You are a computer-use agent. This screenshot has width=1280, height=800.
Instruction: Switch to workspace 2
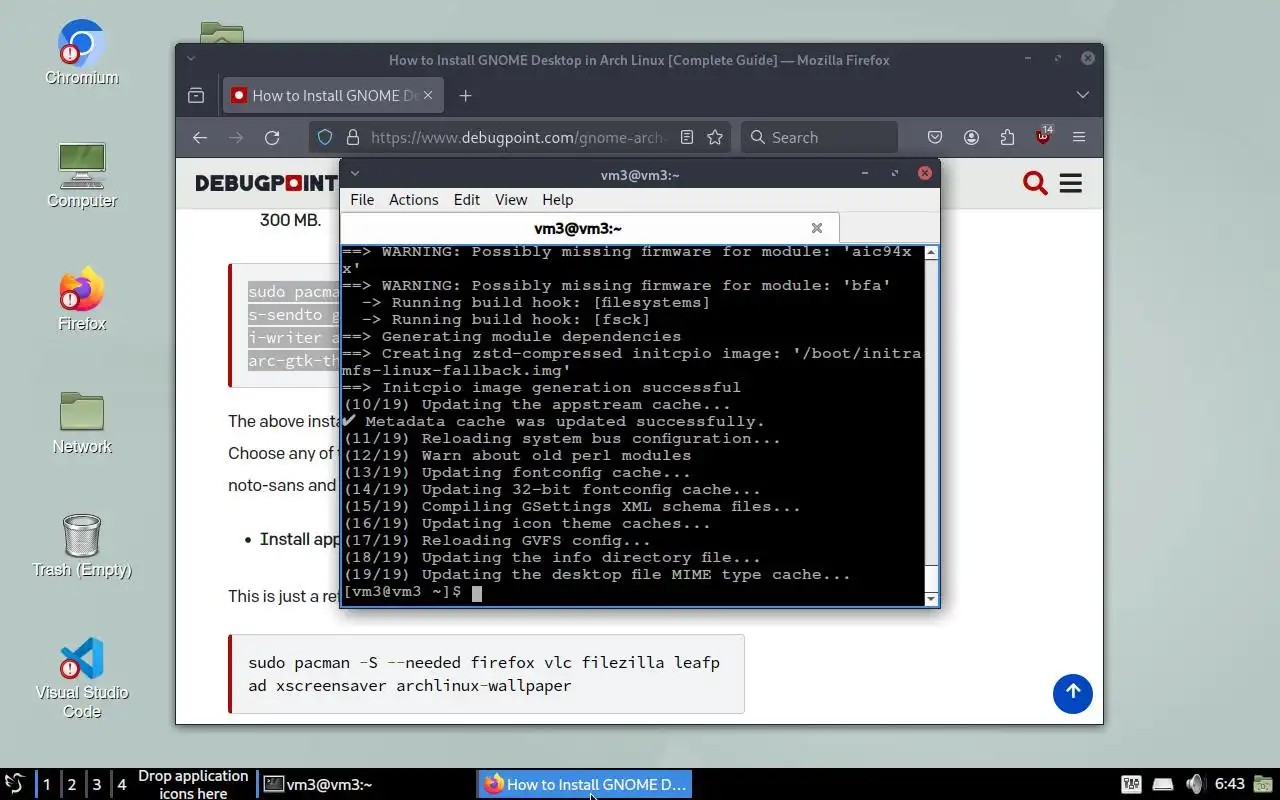coord(71,784)
